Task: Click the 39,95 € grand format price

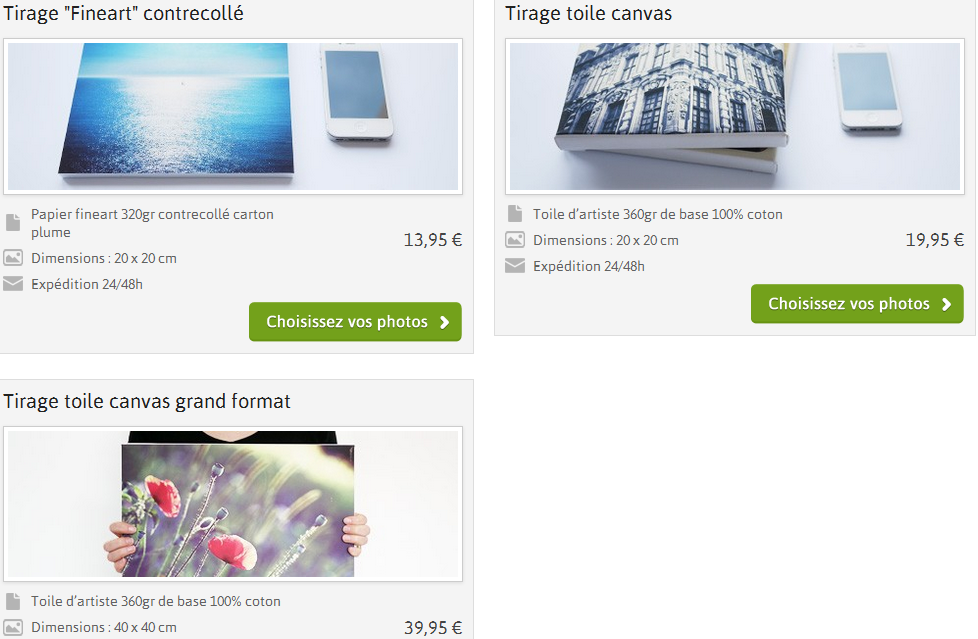Action: pos(433,627)
